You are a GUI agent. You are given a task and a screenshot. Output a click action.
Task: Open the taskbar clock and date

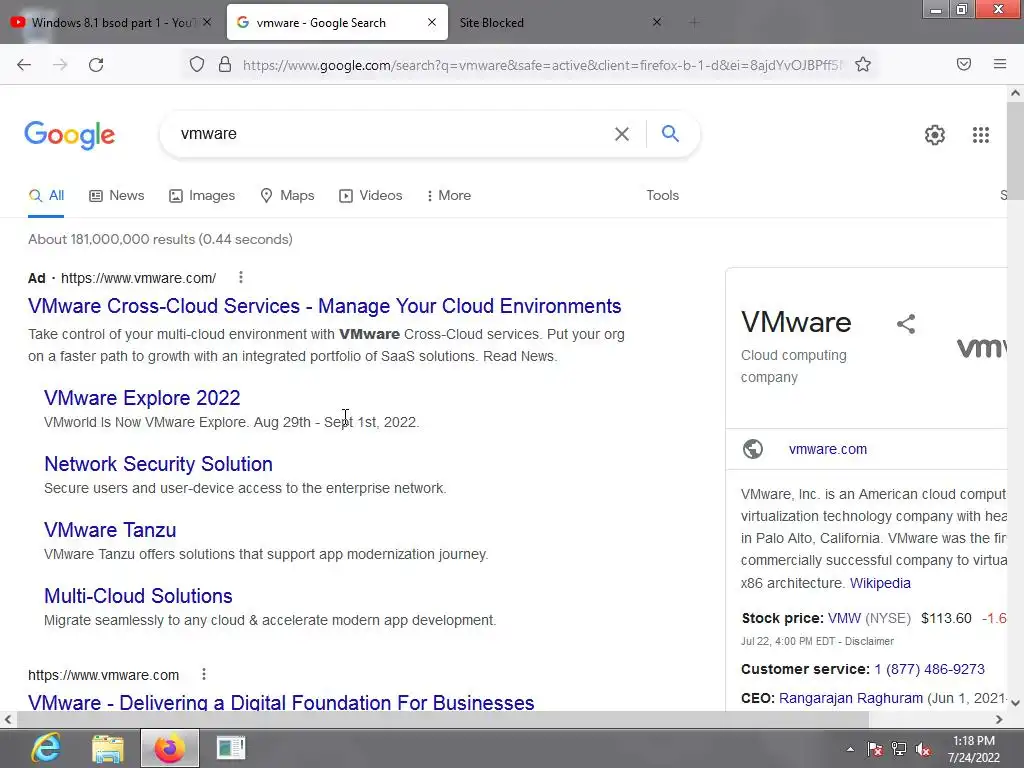pyautogui.click(x=974, y=749)
